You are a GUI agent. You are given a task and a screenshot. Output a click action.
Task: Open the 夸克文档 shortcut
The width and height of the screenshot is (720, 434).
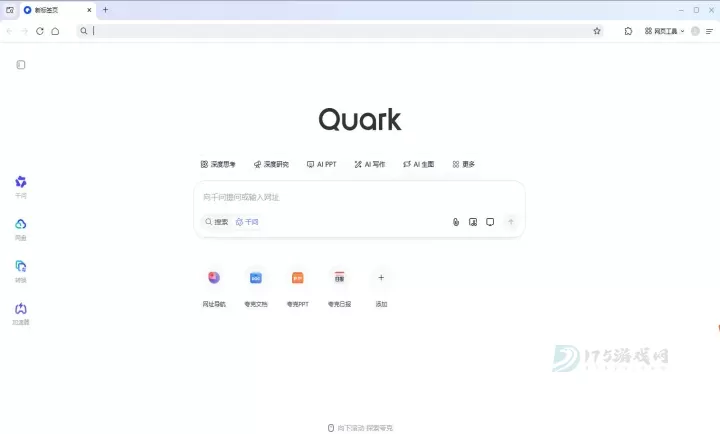256,288
